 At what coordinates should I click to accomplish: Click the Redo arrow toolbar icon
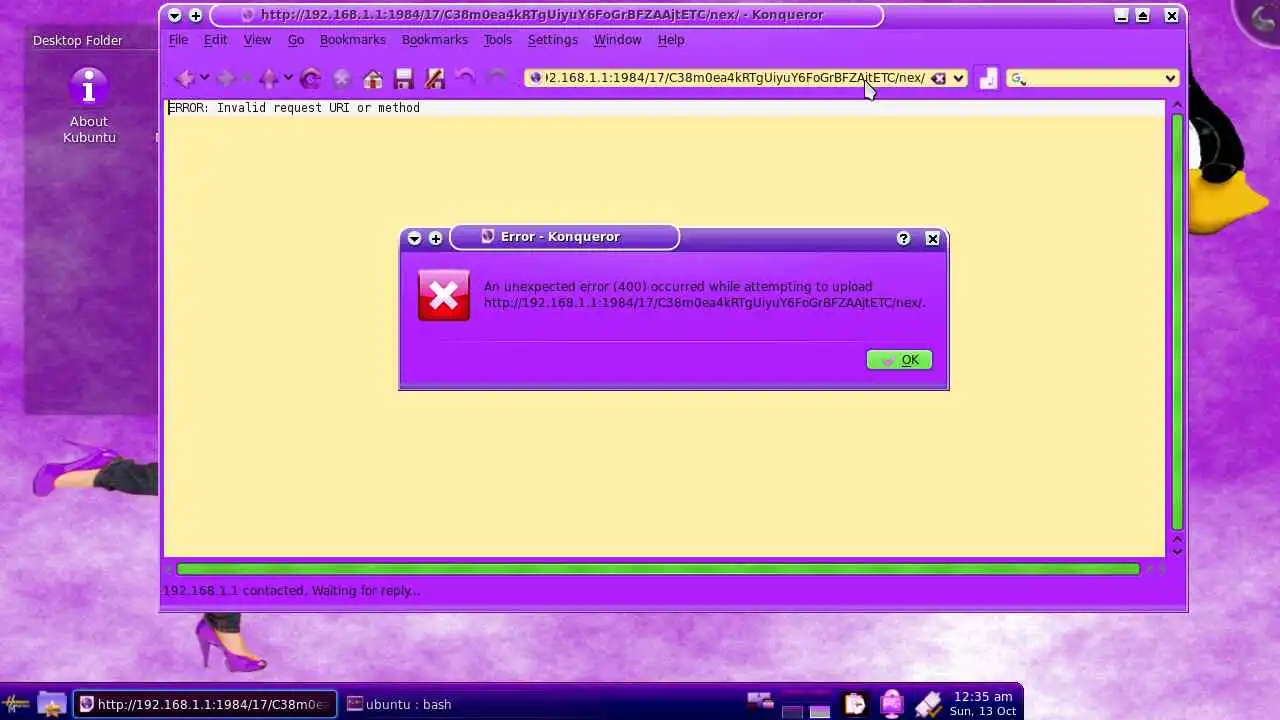[496, 78]
